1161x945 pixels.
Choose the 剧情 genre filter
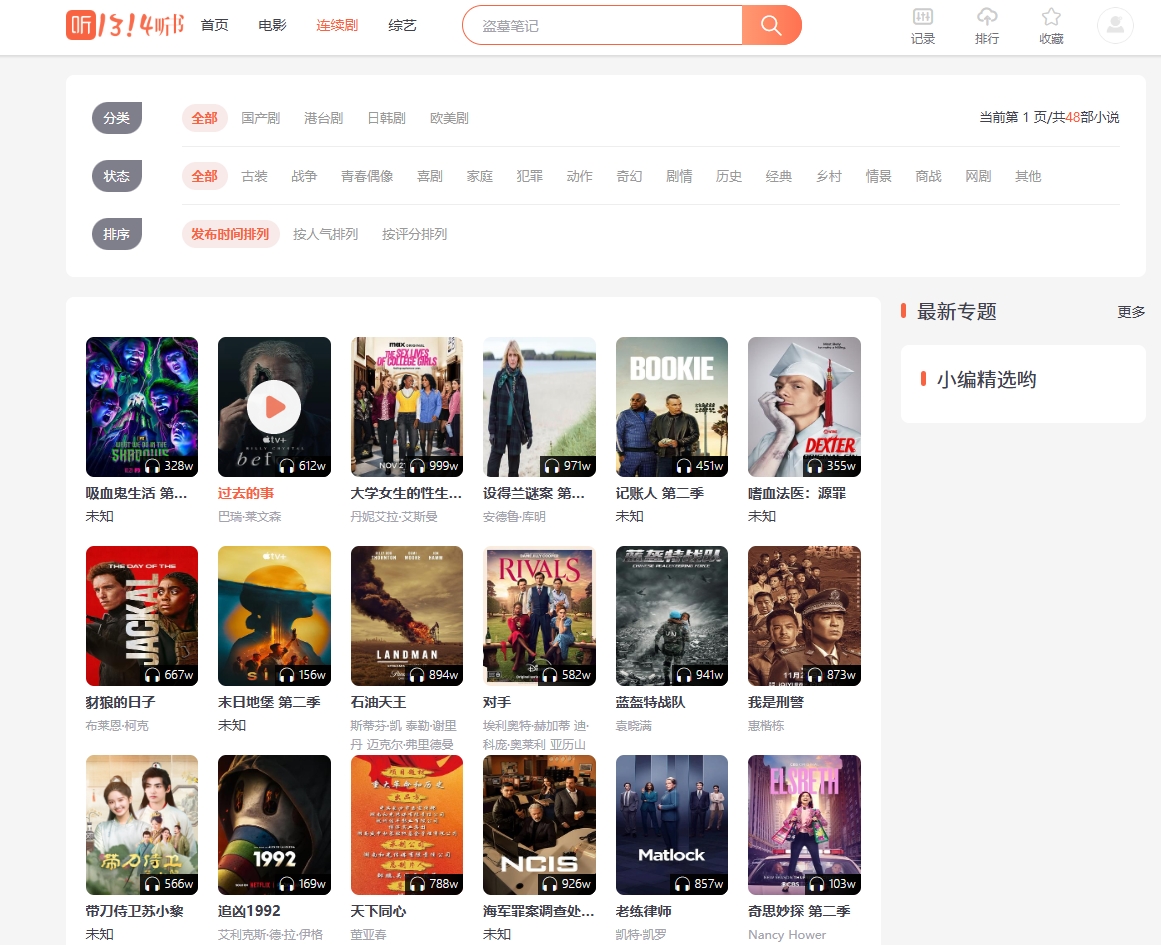pyautogui.click(x=679, y=176)
